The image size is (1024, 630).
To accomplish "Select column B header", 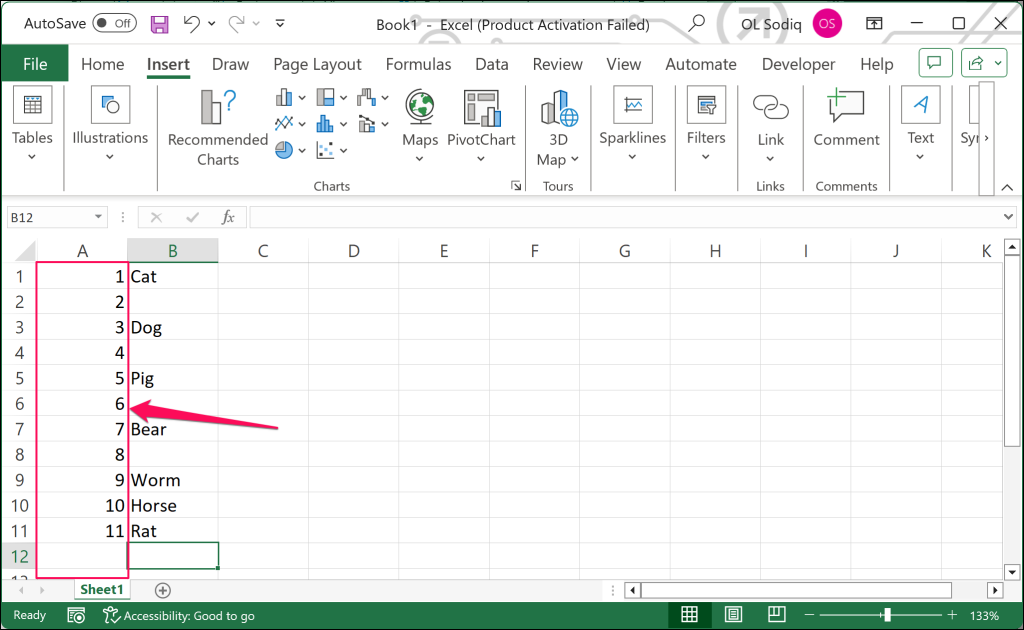I will [172, 251].
